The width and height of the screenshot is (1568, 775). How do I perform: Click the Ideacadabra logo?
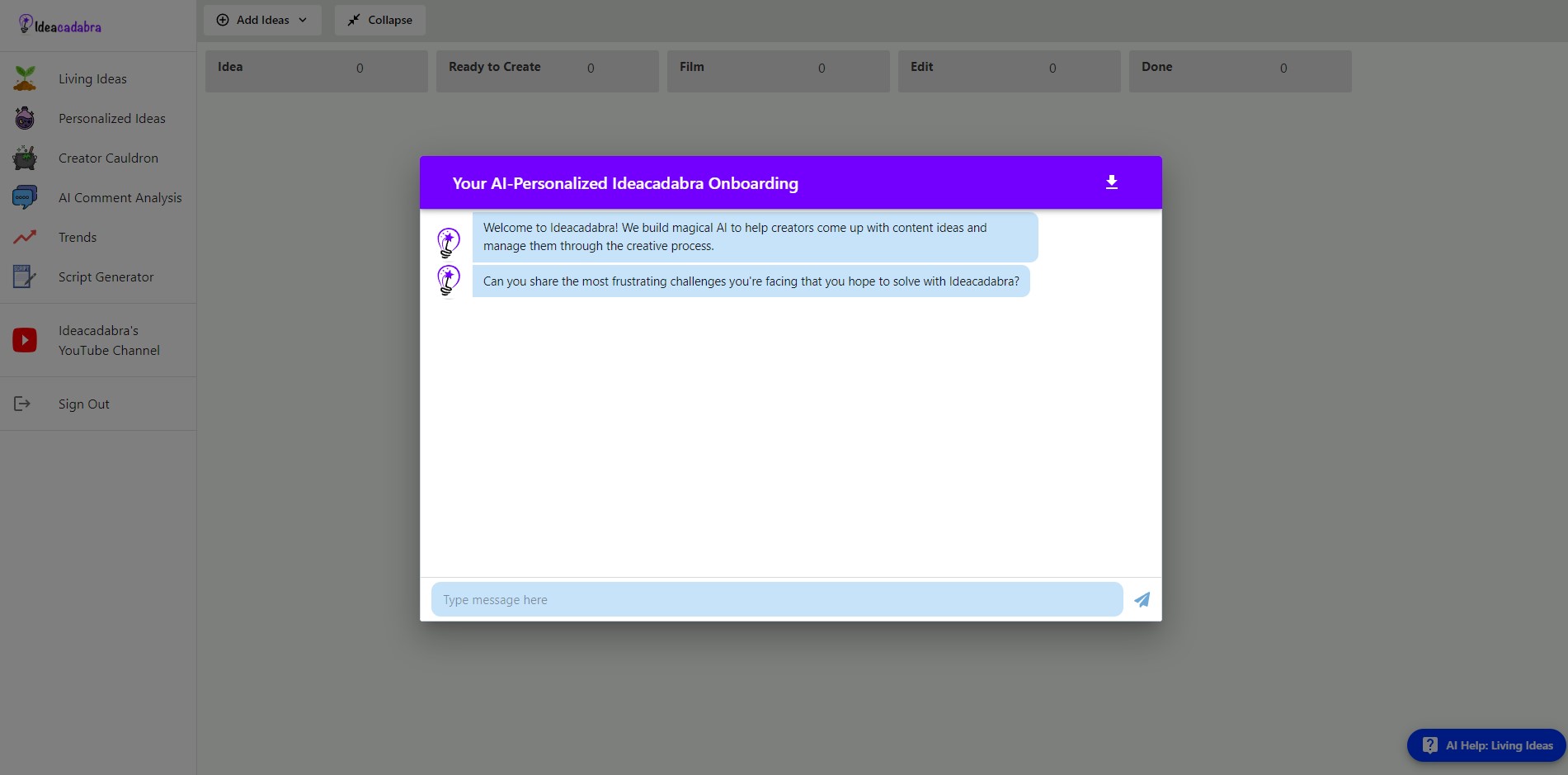60,26
